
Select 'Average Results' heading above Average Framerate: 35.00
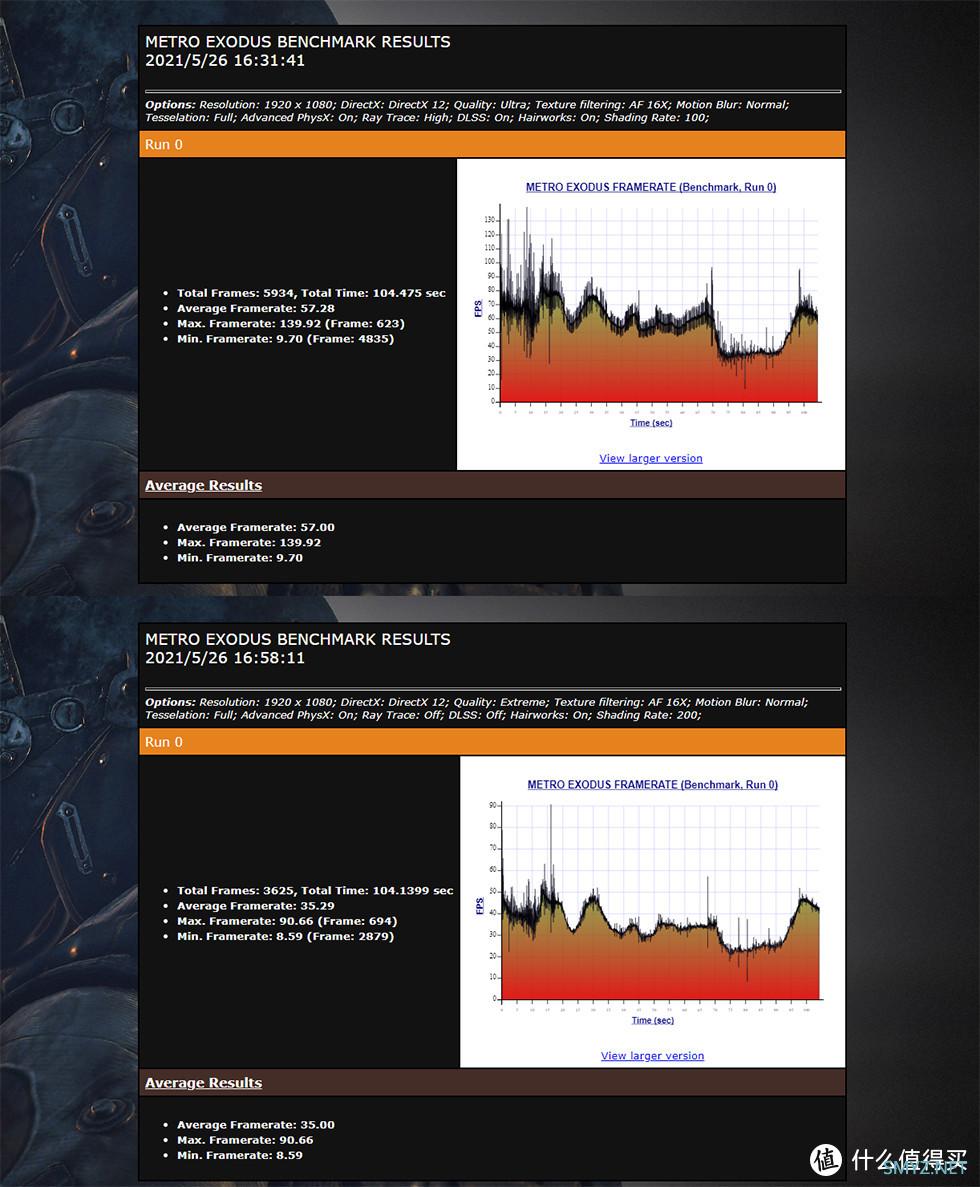[x=204, y=1083]
